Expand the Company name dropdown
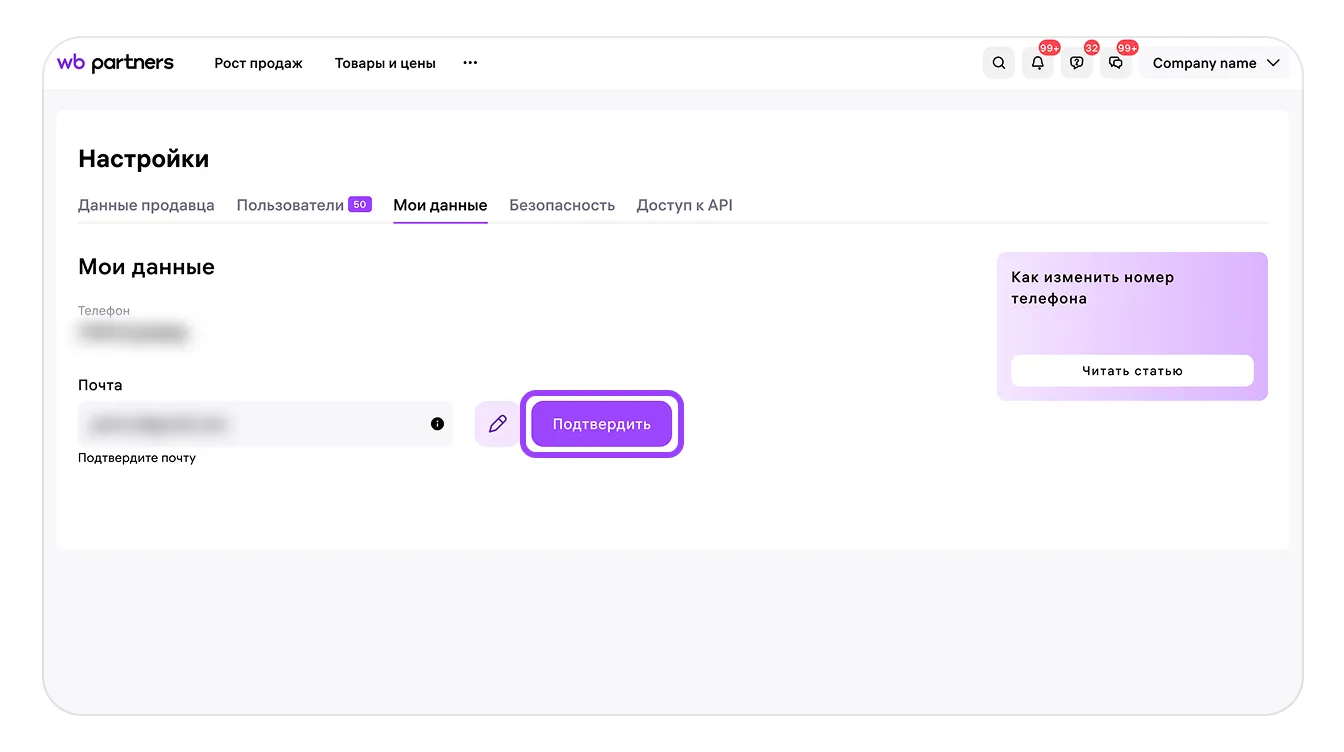The image size is (1344, 752). (1215, 63)
